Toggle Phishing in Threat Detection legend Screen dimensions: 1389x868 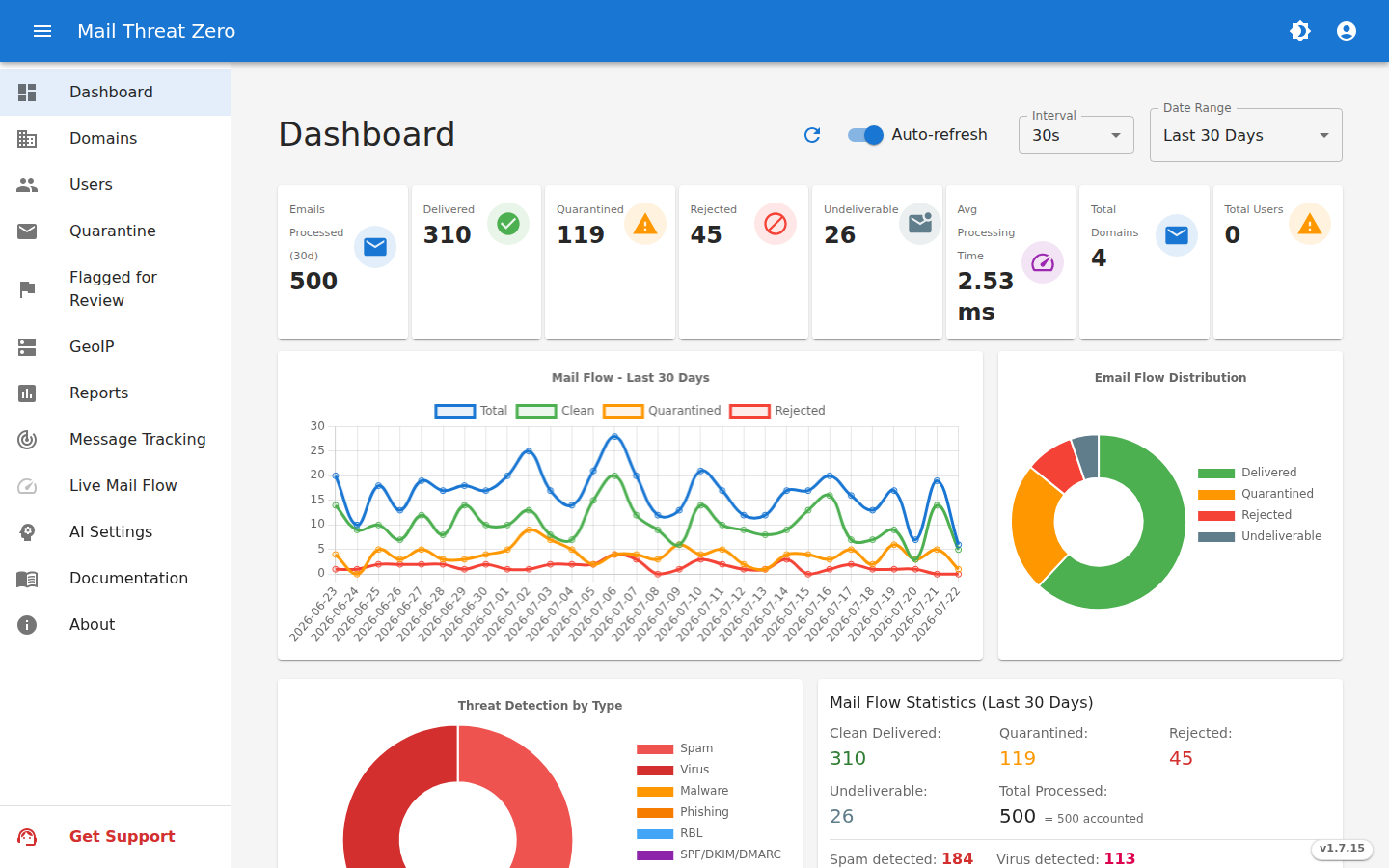tap(683, 812)
